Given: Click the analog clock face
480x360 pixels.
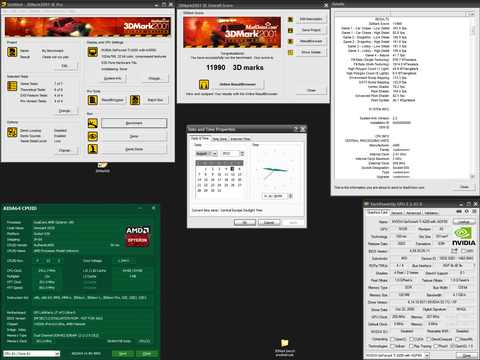Looking at the screenshot, I should [275, 169].
